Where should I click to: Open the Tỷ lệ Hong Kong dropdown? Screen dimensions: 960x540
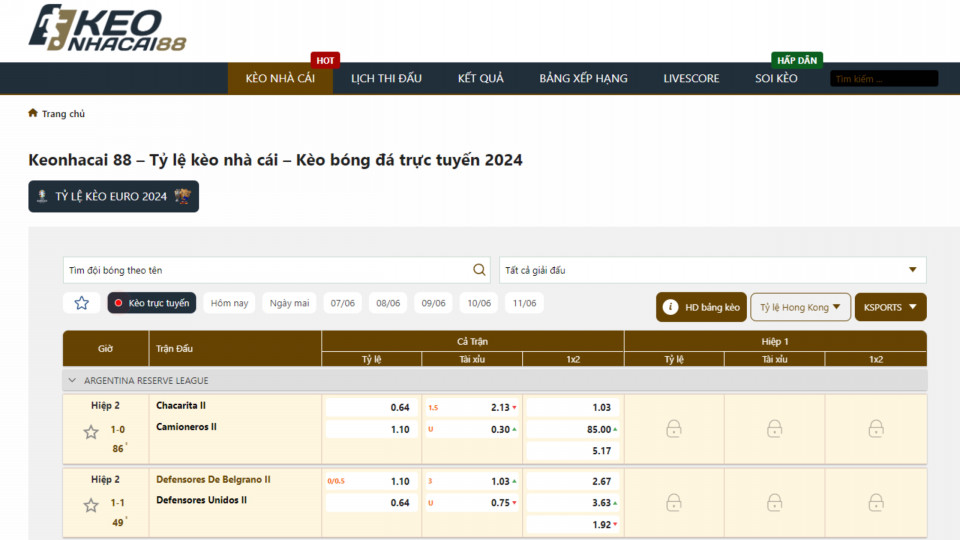(x=800, y=307)
